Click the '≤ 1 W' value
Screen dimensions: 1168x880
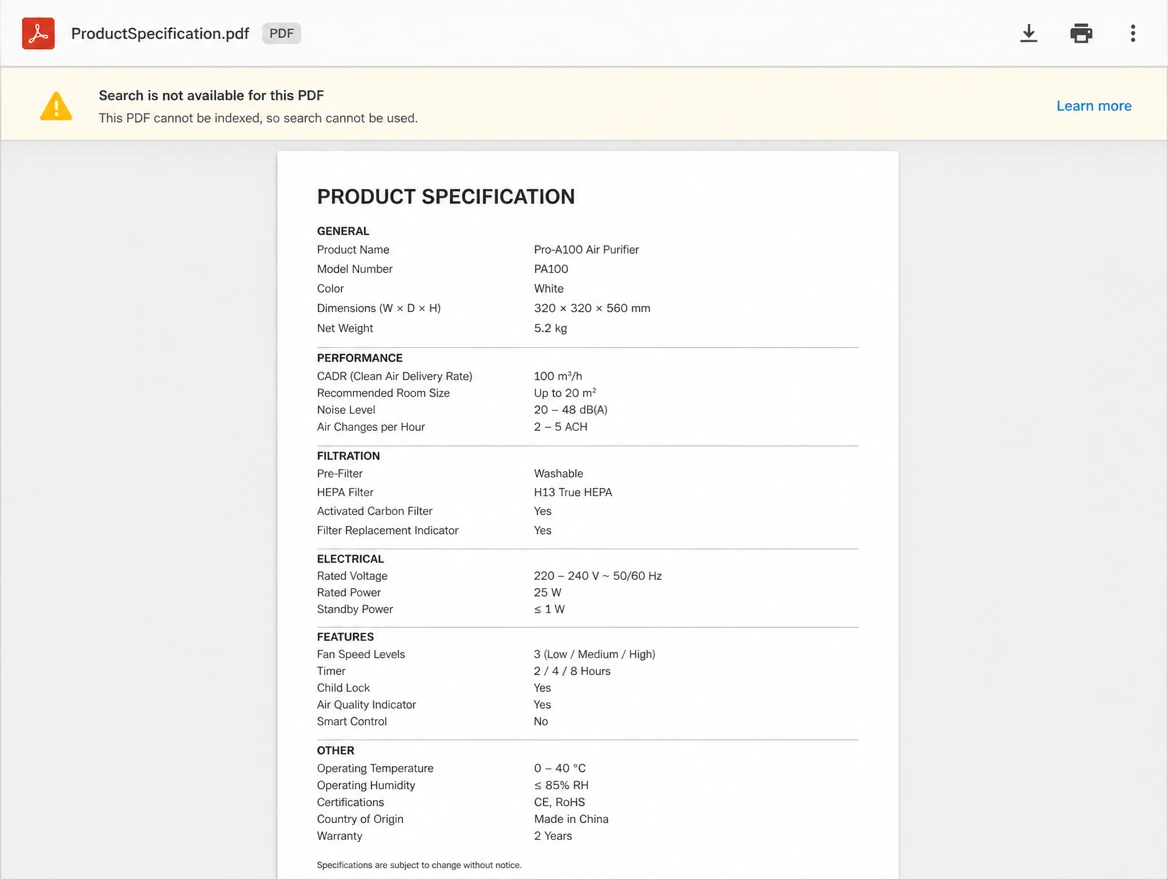549,610
